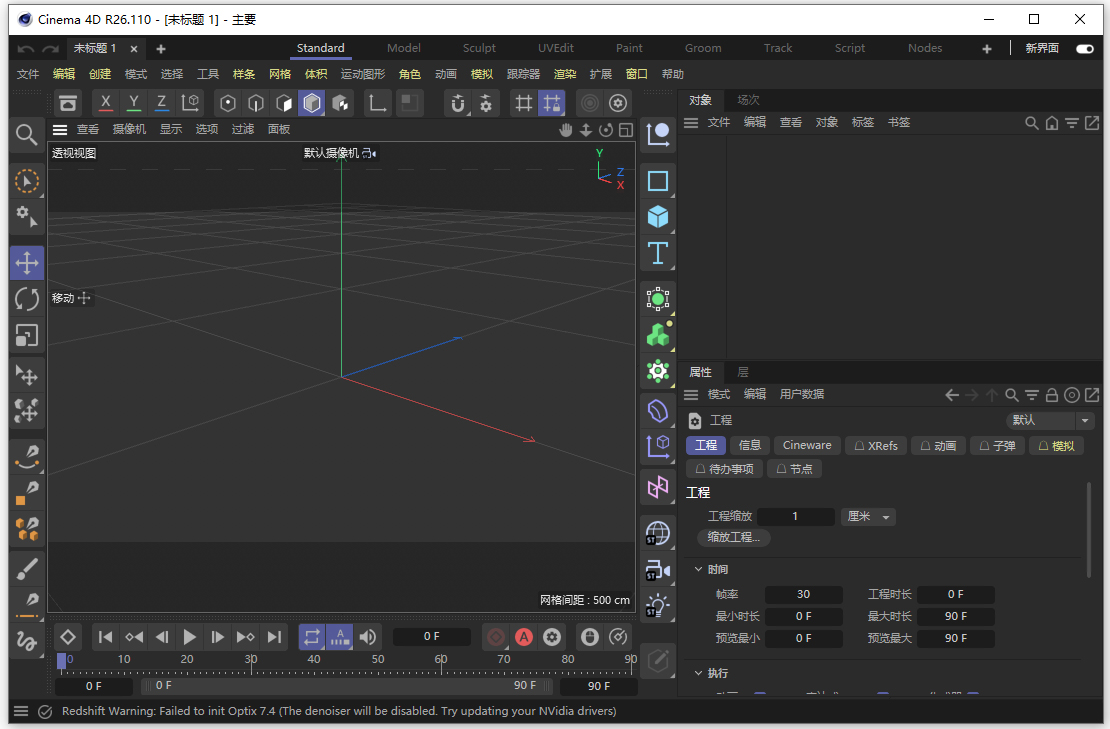Click the search magnifier in left toolbar
Image resolution: width=1110 pixels, height=729 pixels.
point(27,134)
